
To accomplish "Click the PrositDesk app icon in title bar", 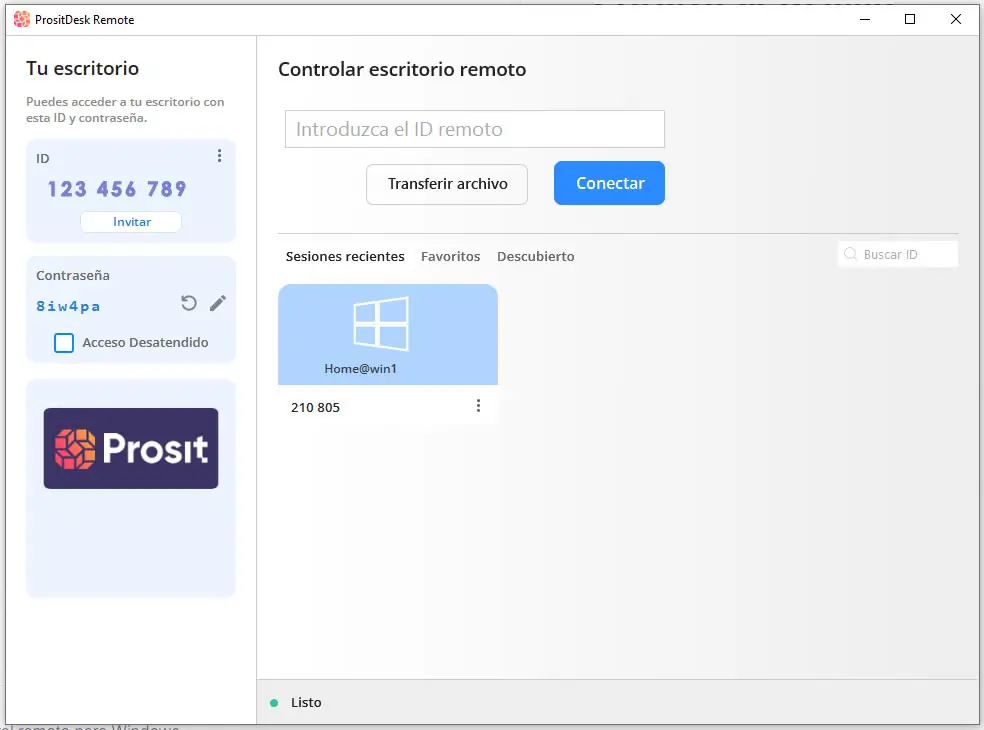I will coord(21,19).
